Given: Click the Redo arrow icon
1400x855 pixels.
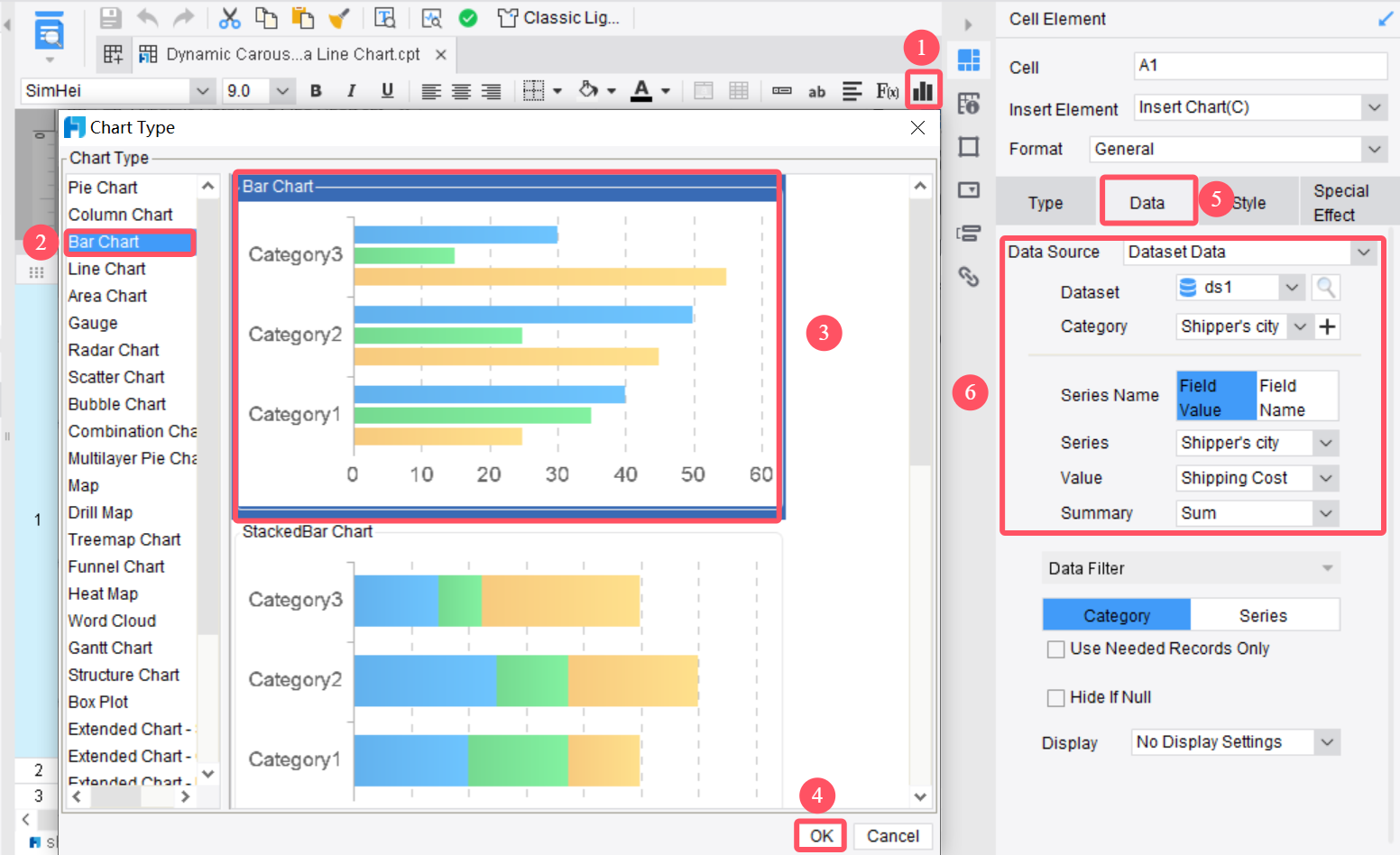Looking at the screenshot, I should pos(184,18).
